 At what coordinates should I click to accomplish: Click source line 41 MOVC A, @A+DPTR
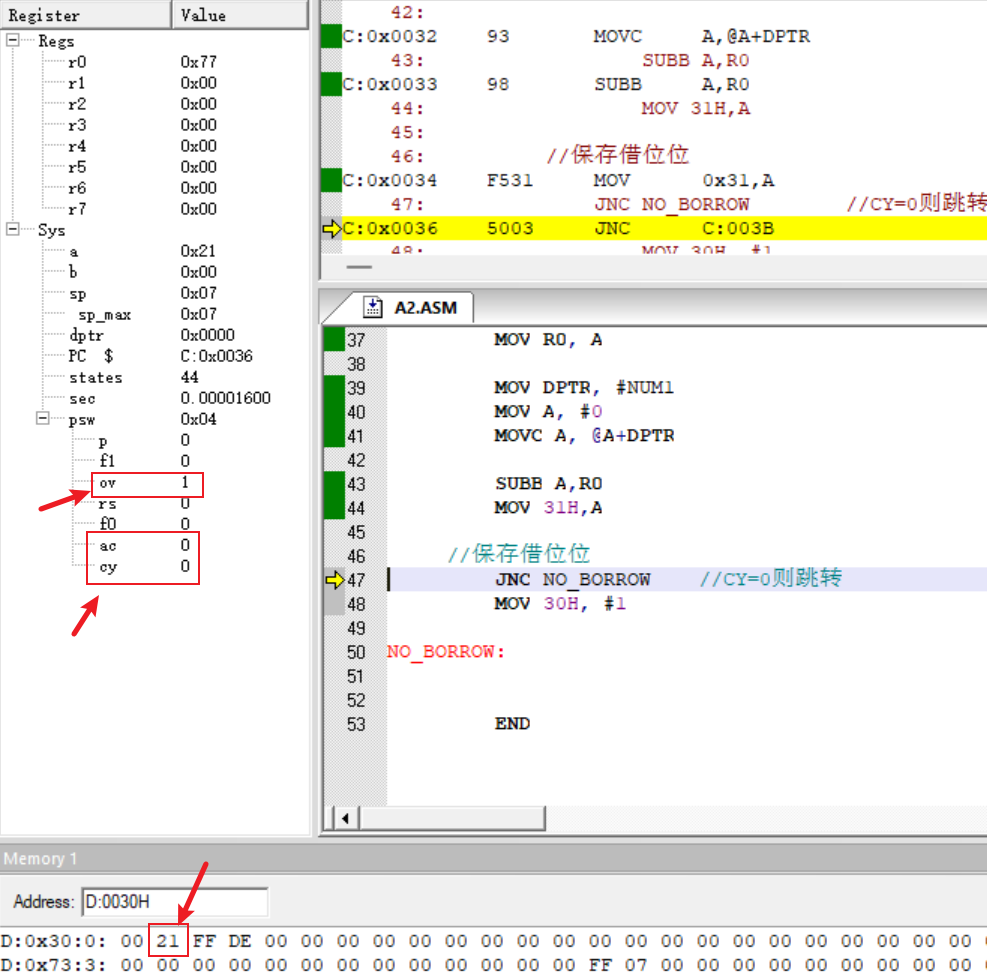pyautogui.click(x=584, y=436)
